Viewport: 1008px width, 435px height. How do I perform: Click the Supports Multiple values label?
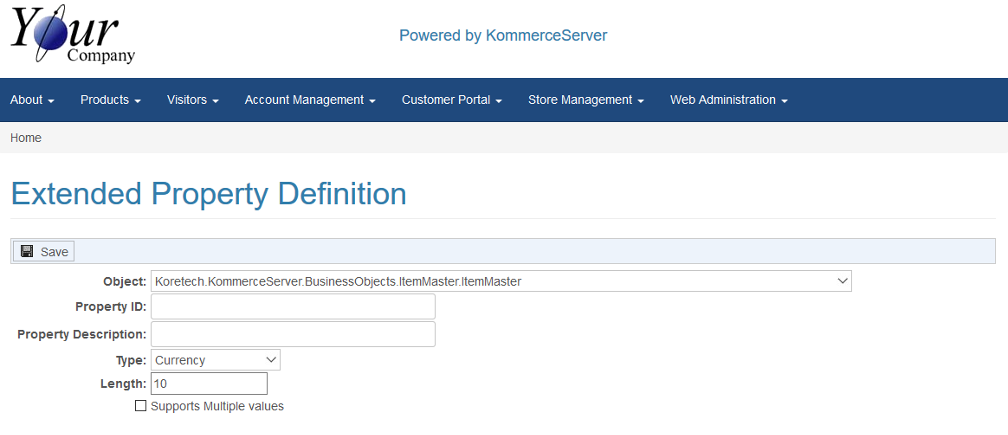coord(217,407)
